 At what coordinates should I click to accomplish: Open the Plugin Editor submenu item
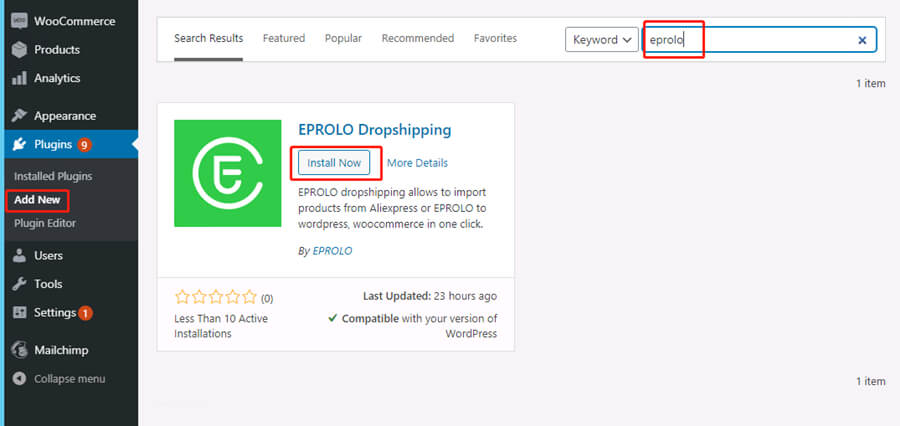pos(45,223)
